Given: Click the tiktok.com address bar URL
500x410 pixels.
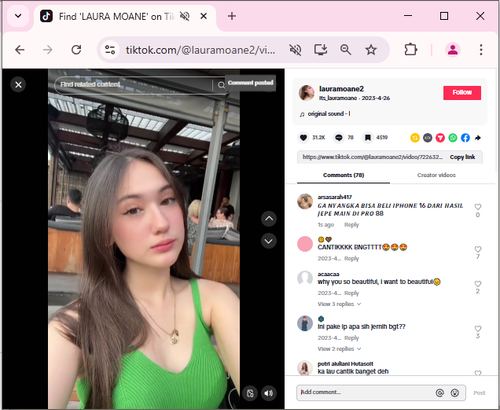Looking at the screenshot, I should point(200,50).
